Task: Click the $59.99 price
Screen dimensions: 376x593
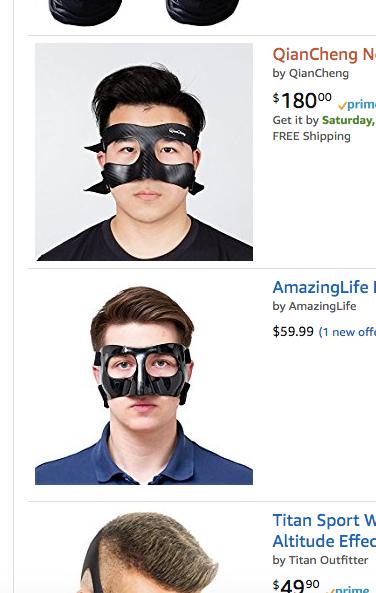Action: point(293,332)
